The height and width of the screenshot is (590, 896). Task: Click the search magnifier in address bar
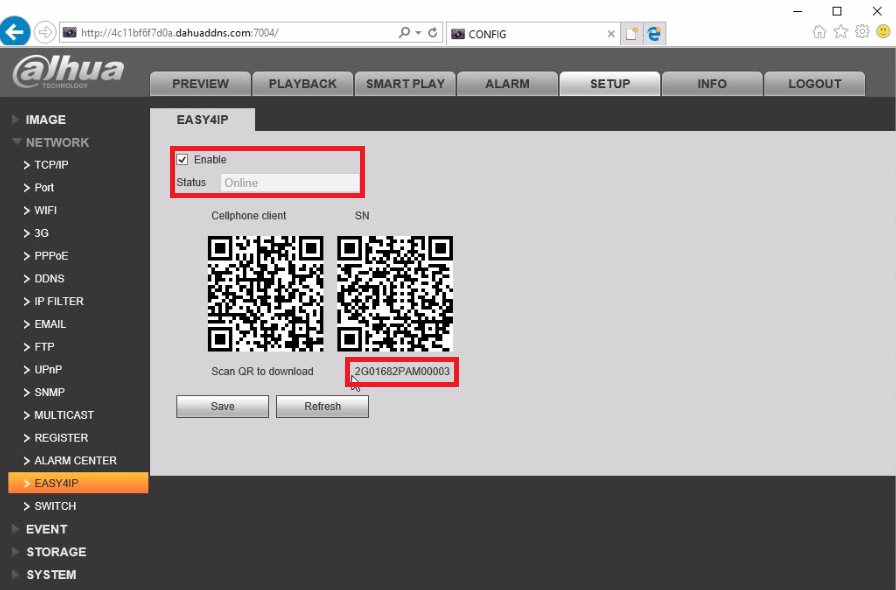point(404,33)
